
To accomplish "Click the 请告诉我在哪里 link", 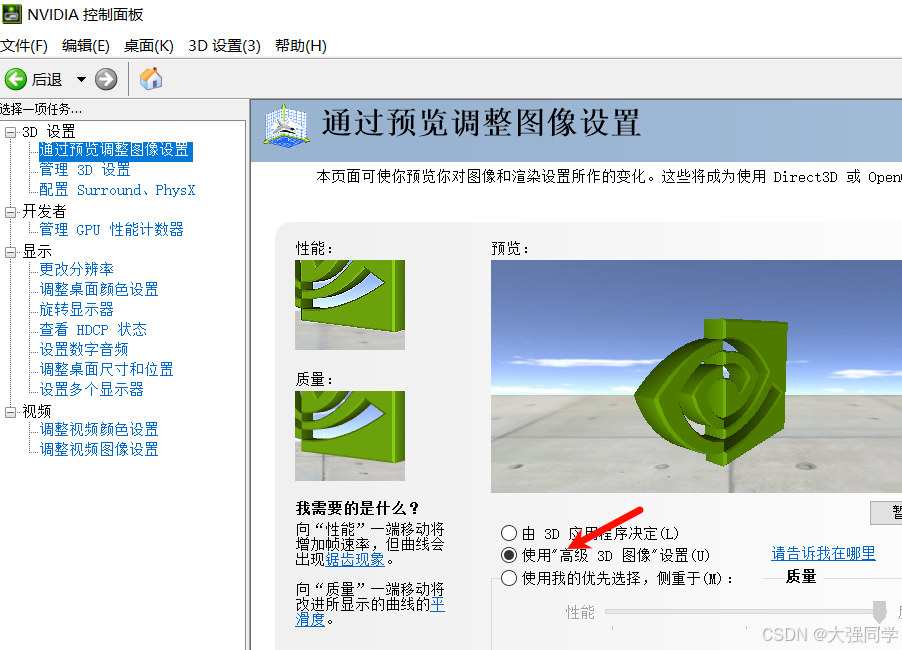I will tap(823, 553).
